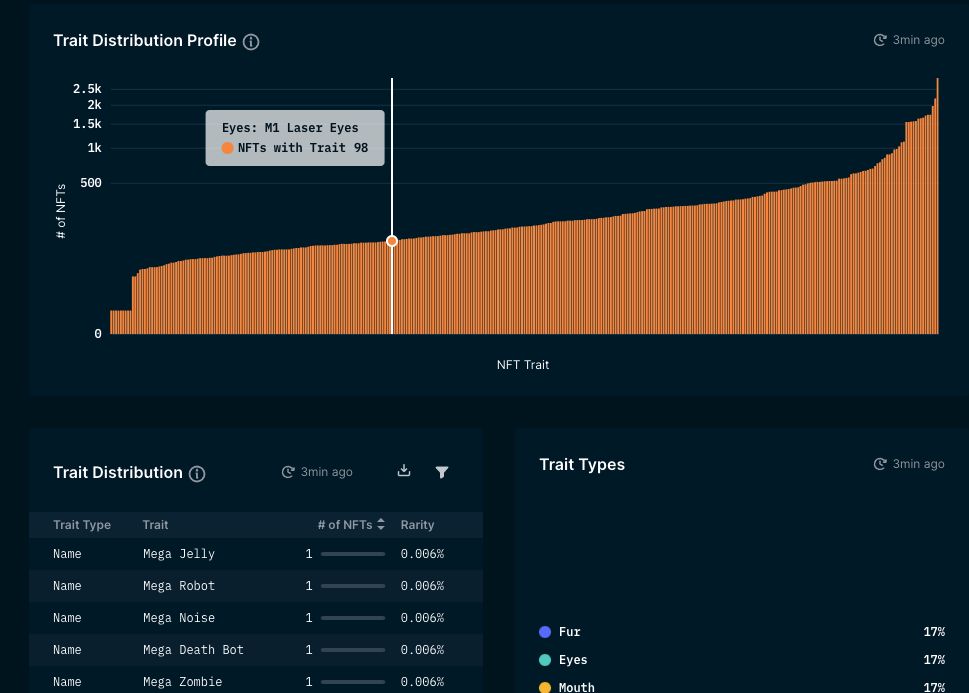Select the Mega Robot row
This screenshot has height=693, width=969.
[x=256, y=586]
